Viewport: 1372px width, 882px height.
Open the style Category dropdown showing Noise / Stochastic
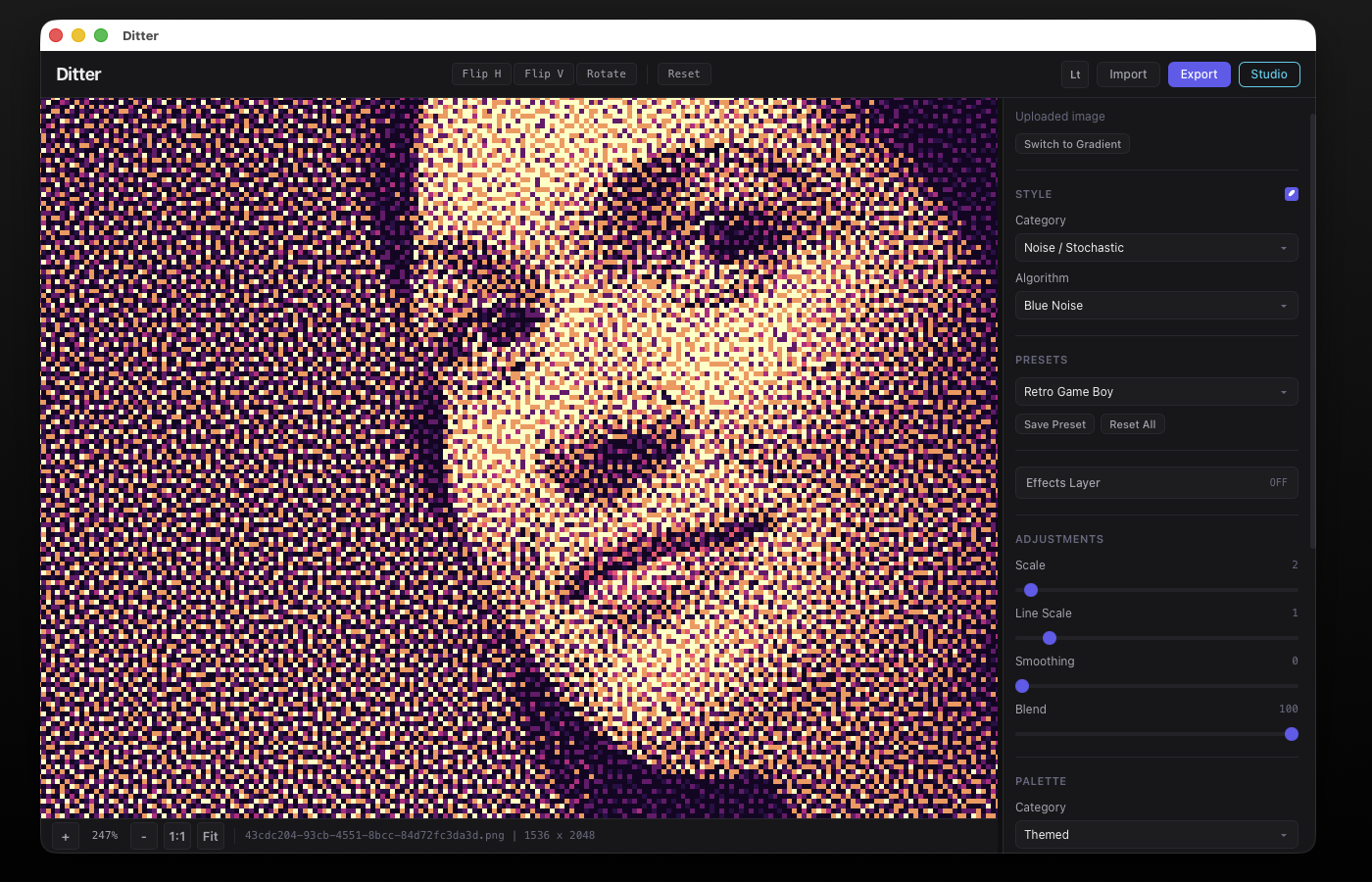coord(1156,248)
